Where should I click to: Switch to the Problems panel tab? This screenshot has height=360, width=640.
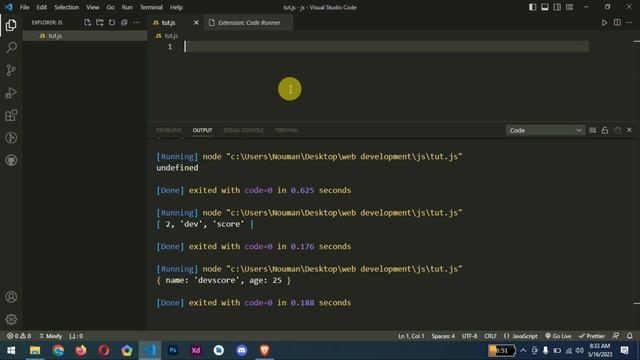point(169,130)
